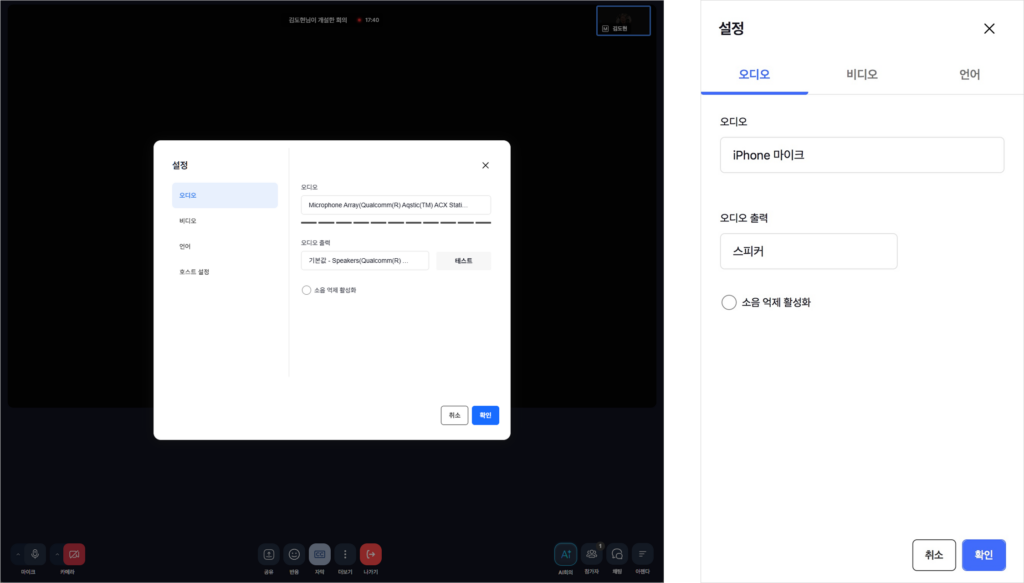The image size is (1024, 583).
Task: Click the 테스트 speaker test button
Action: point(464,260)
